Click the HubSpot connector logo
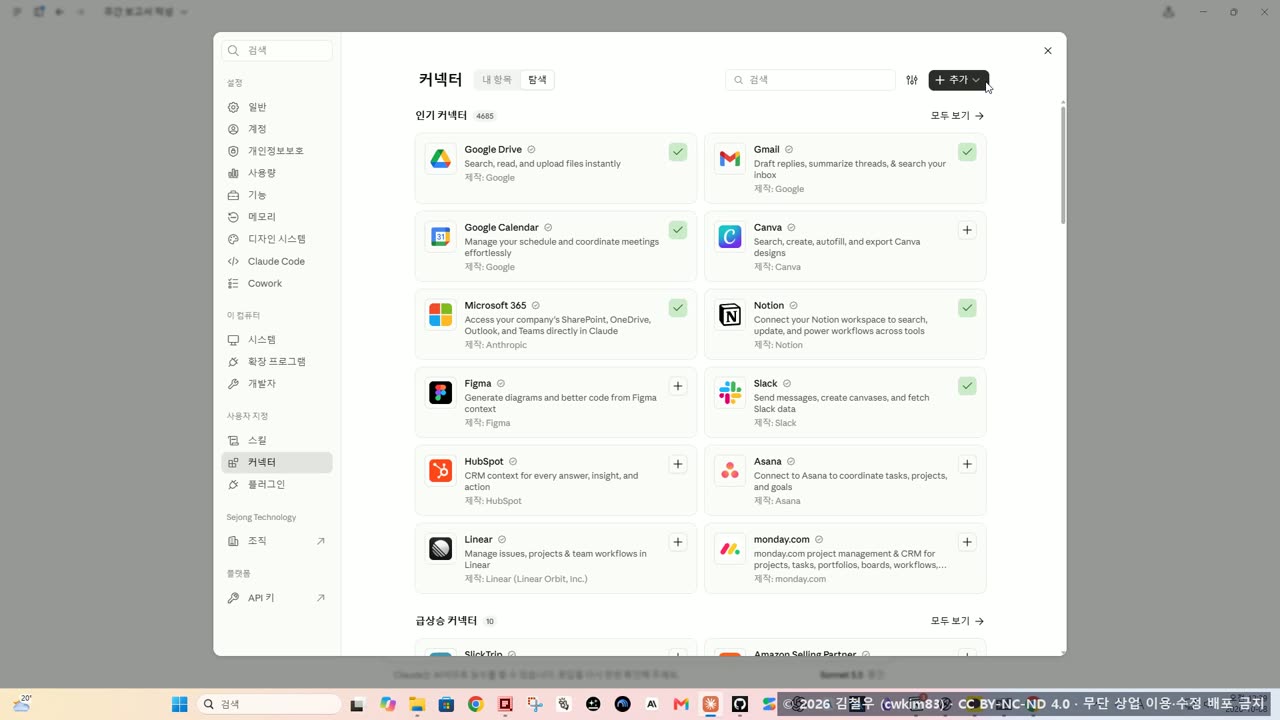The image size is (1280, 720). pos(441,470)
